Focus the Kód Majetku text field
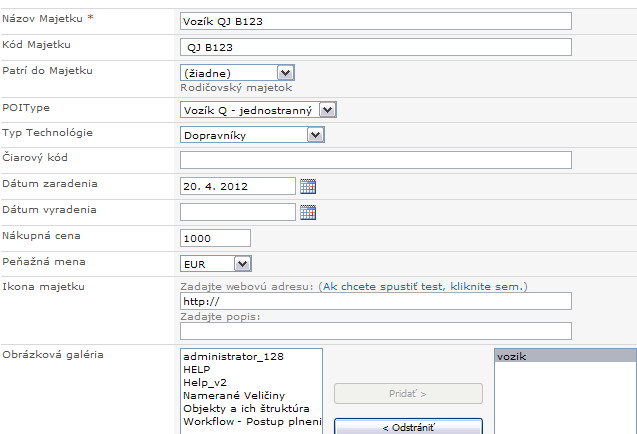This screenshot has width=637, height=434. point(376,47)
